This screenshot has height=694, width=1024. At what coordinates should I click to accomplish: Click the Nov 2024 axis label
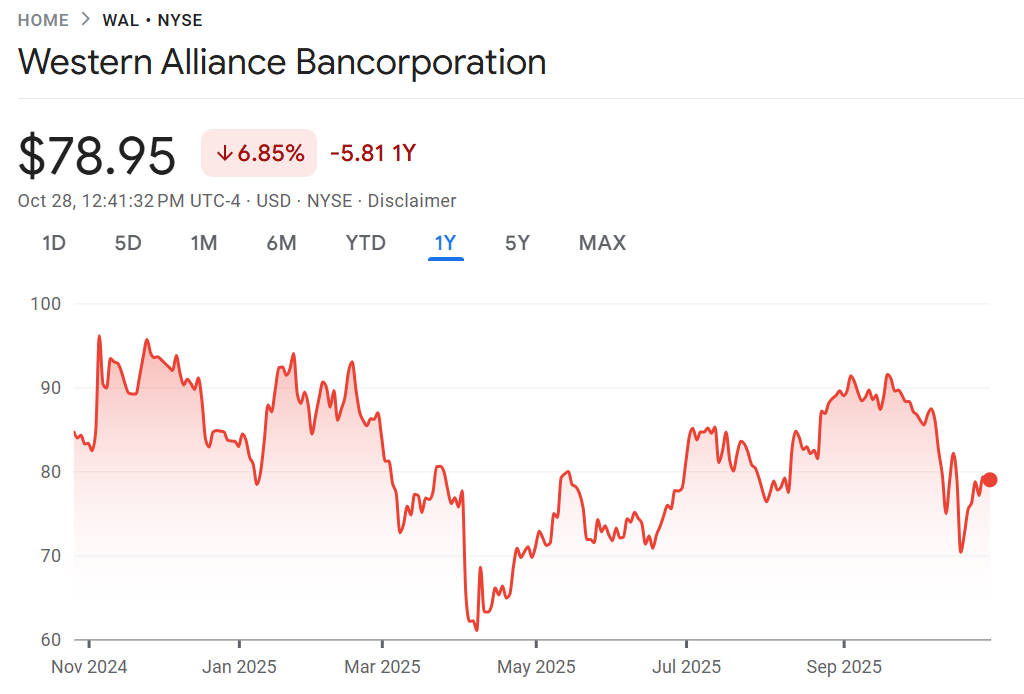pos(89,667)
